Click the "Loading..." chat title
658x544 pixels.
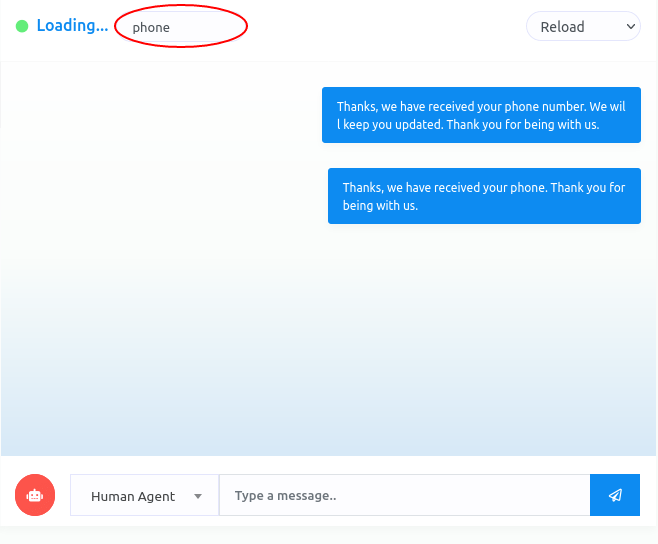point(72,26)
